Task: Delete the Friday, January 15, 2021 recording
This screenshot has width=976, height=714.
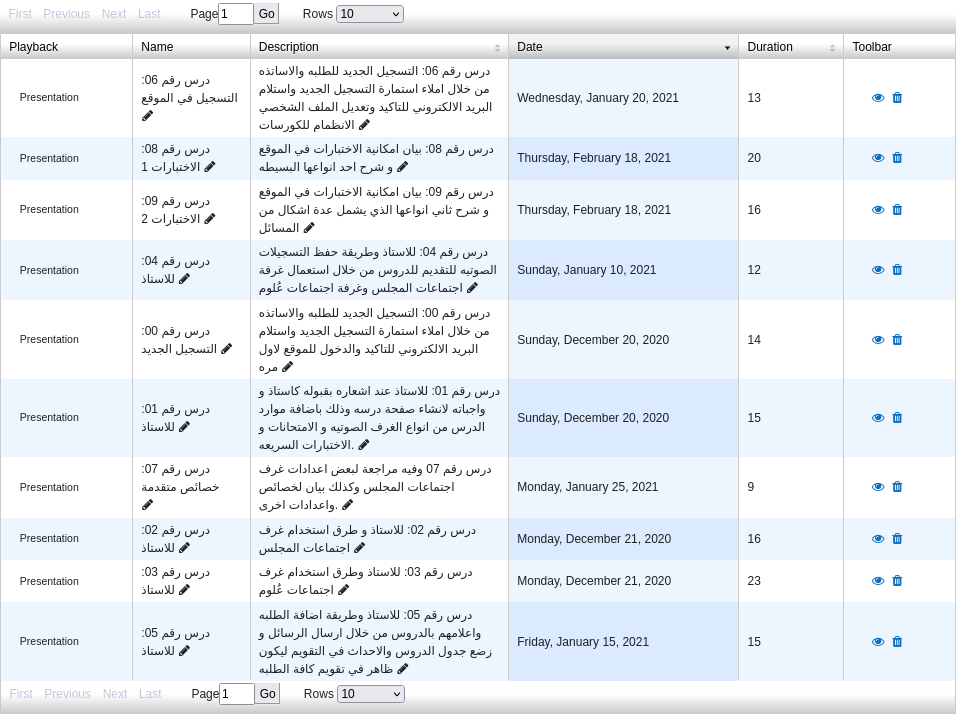Action: pyautogui.click(x=897, y=642)
